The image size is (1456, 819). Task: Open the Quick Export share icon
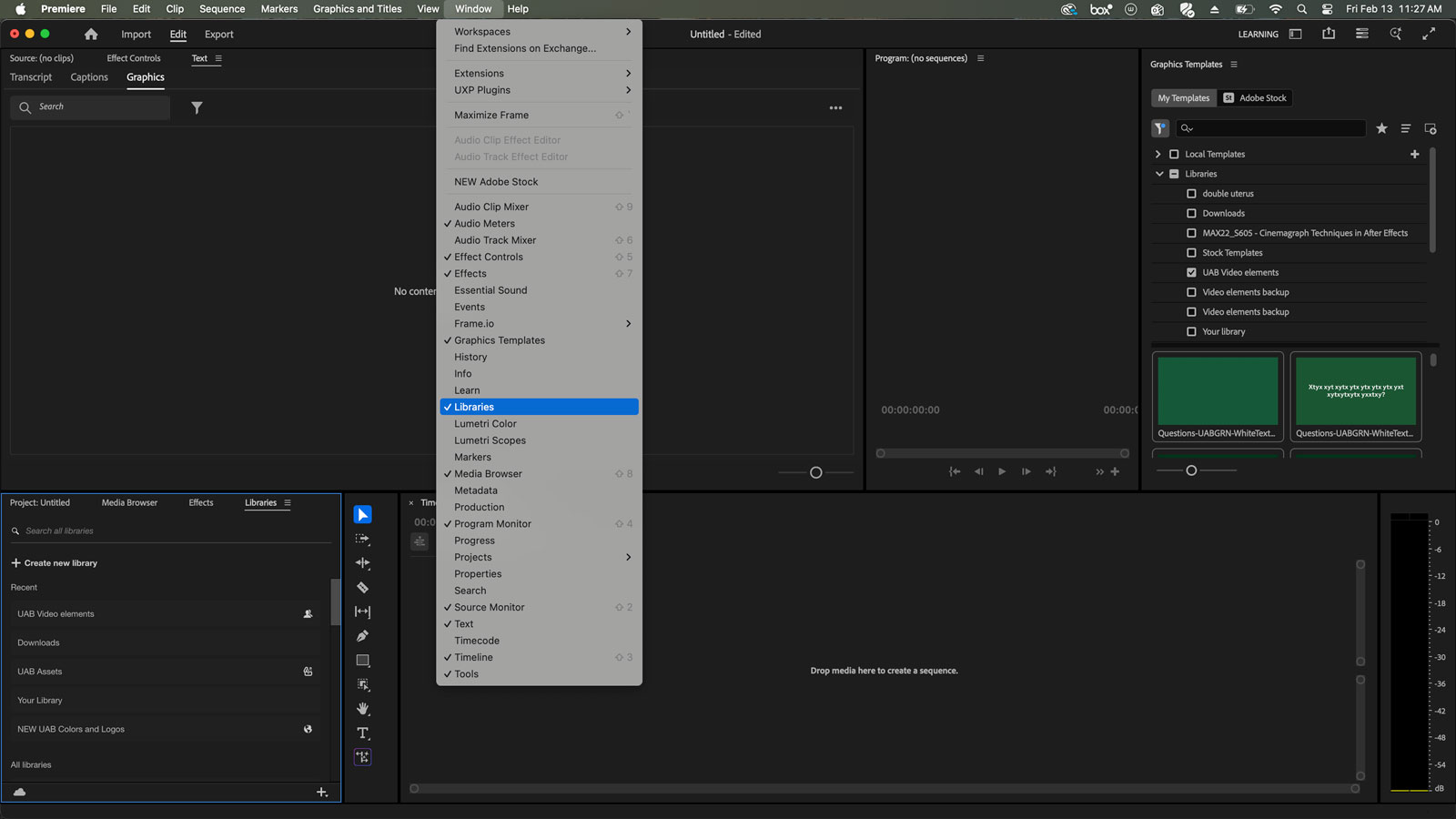1329,34
